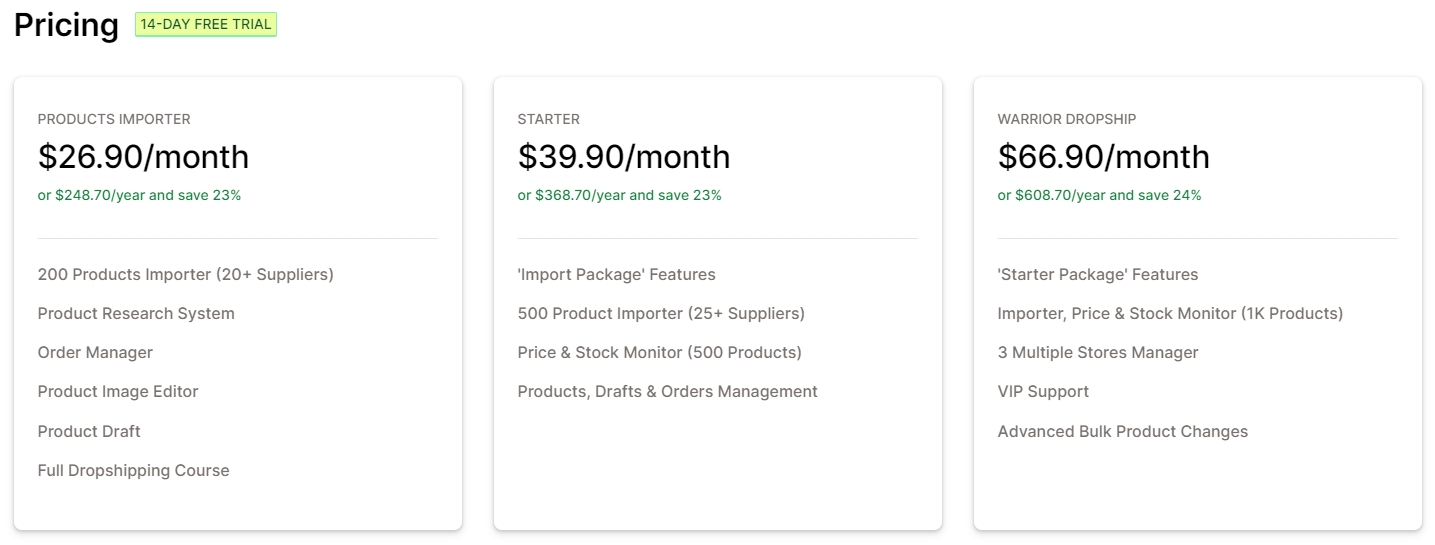Click the $26.90/month price
The image size is (1435, 545).
tap(143, 157)
